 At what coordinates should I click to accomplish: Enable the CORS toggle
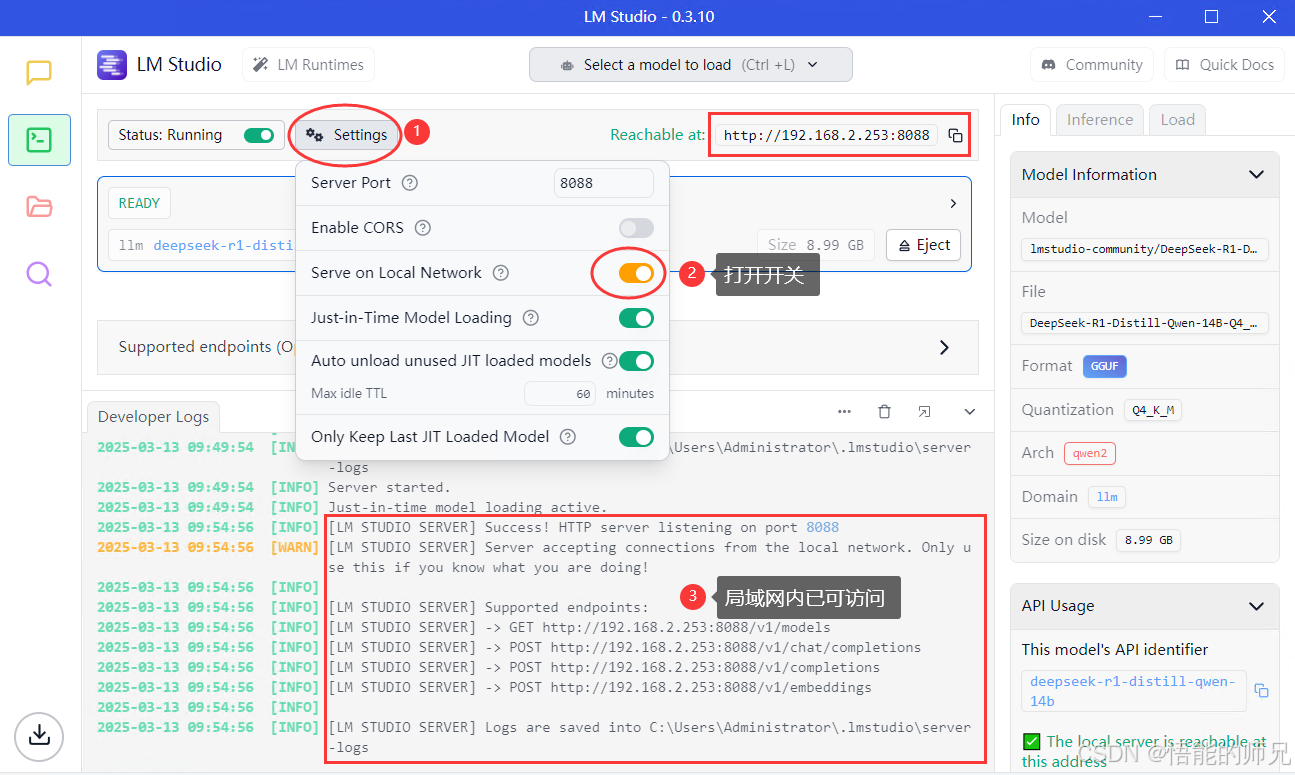[636, 228]
